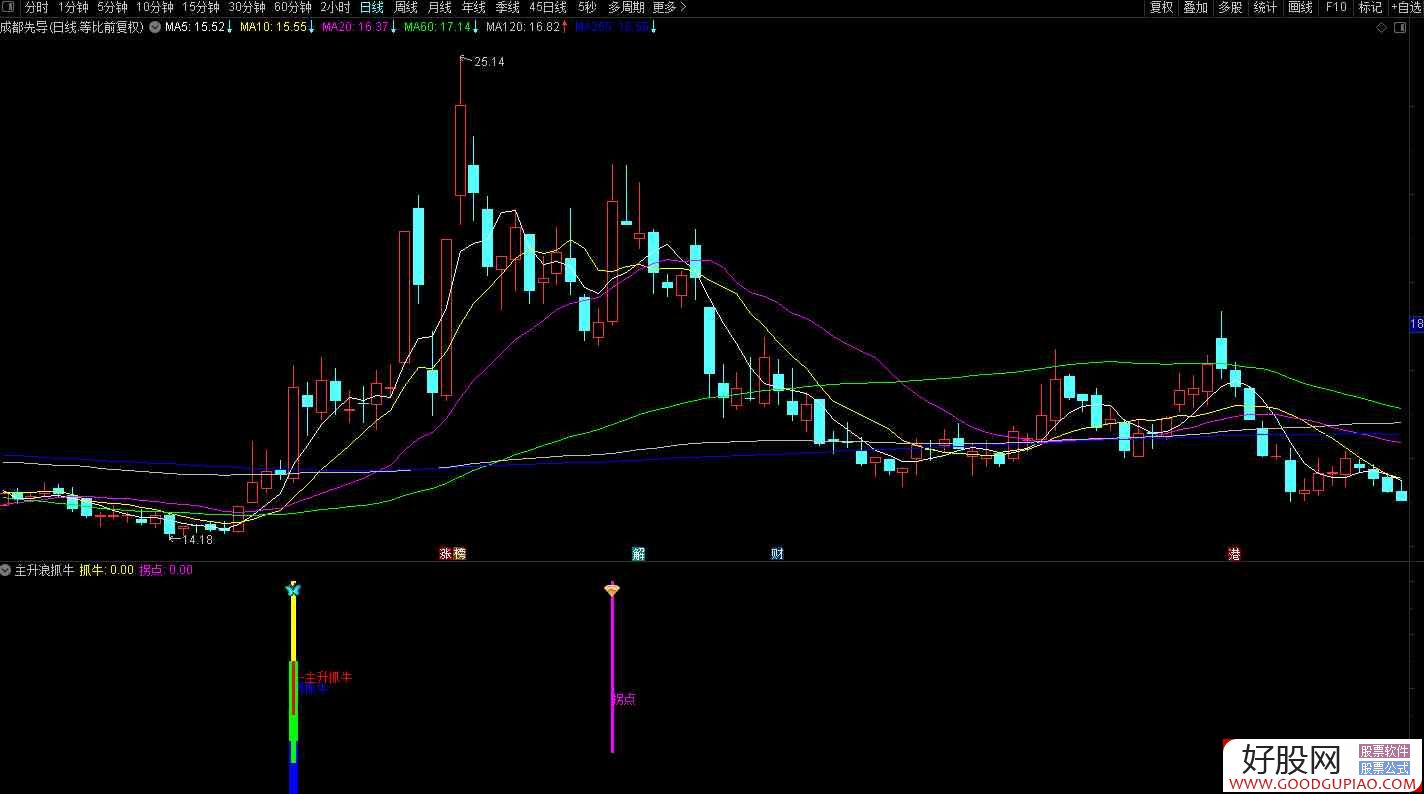The width and height of the screenshot is (1424, 794).
Task: Click the 拐点: 0.00 value
Action: (x=166, y=570)
